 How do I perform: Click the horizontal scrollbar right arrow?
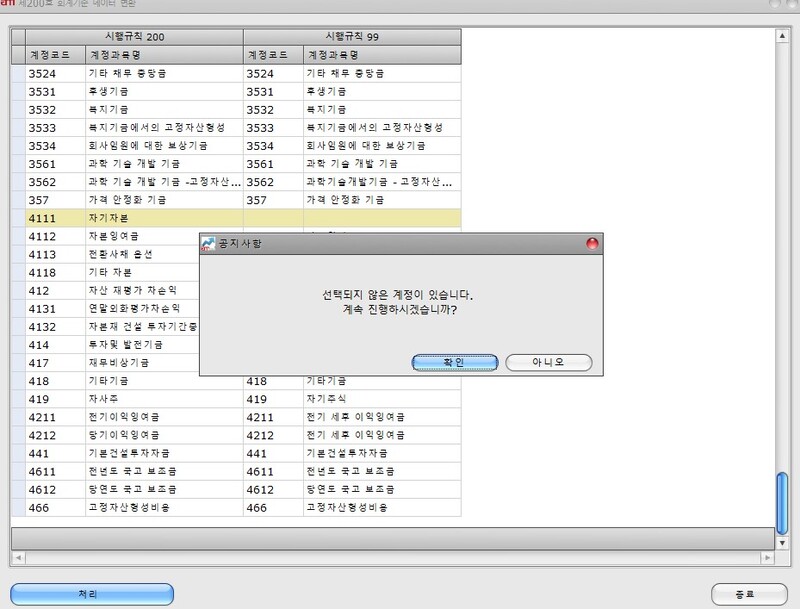coord(783,541)
